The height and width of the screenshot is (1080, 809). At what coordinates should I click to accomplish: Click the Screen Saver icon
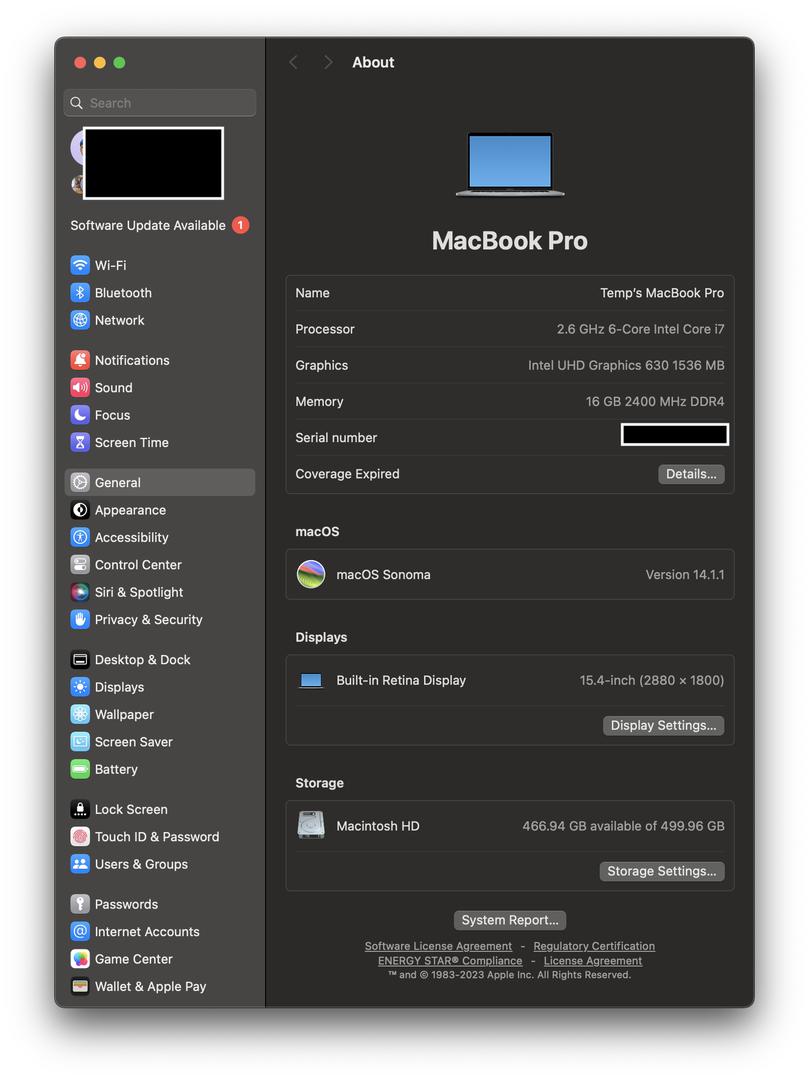pos(80,742)
